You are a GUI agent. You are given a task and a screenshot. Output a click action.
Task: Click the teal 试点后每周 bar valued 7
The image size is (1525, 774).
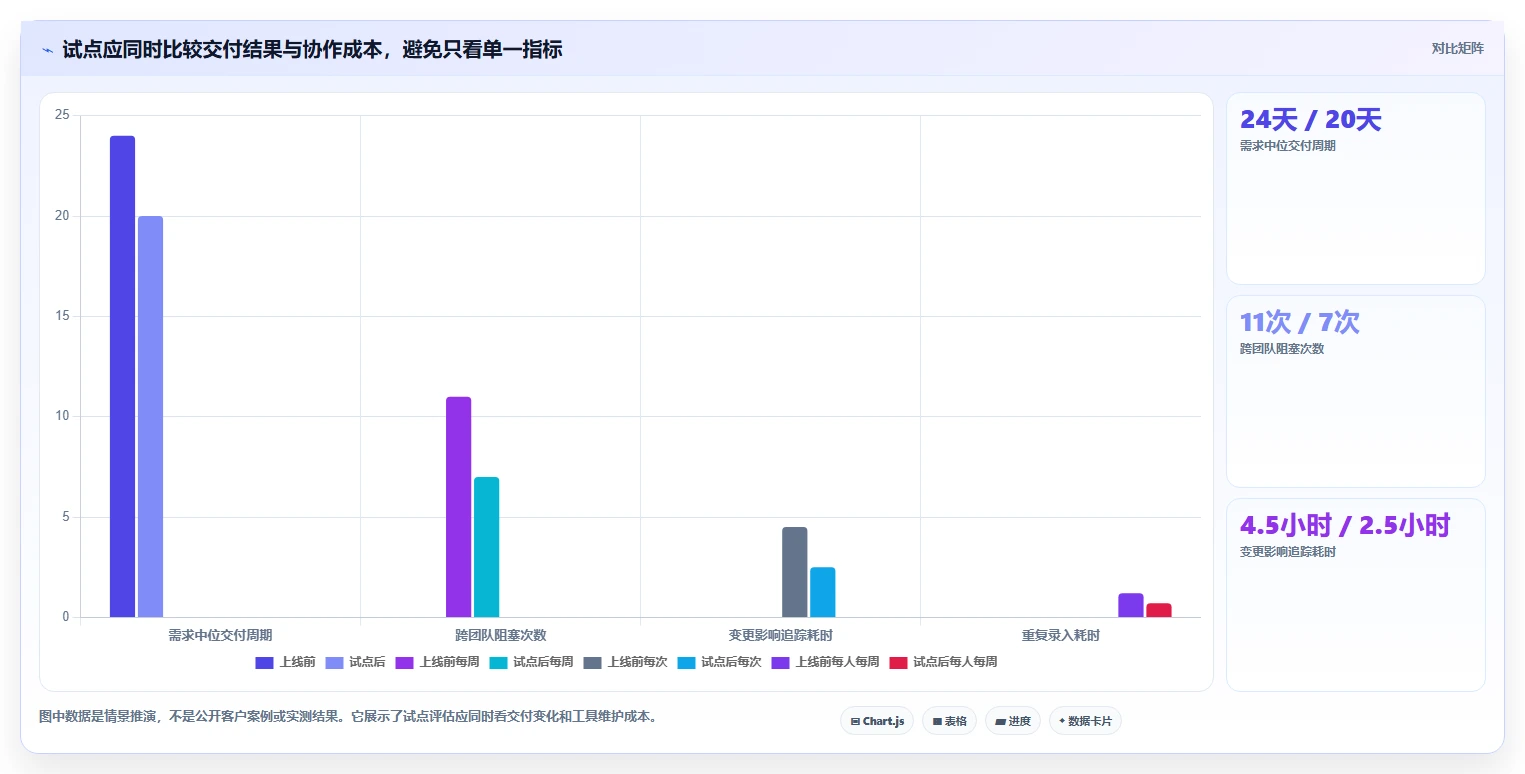pos(486,547)
